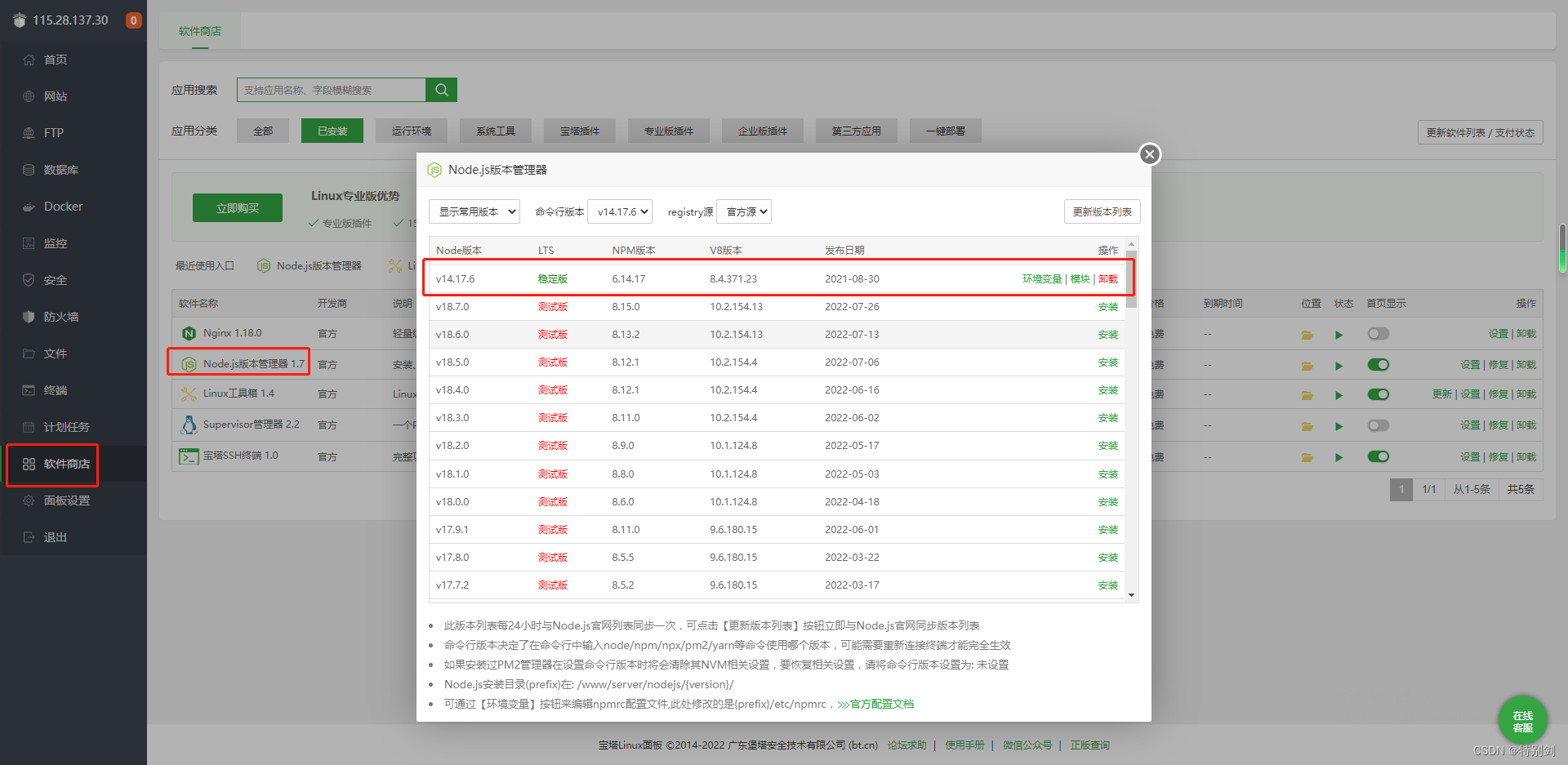
Task: Click the Linux工具箱 1.4 tools icon
Action: [x=189, y=394]
